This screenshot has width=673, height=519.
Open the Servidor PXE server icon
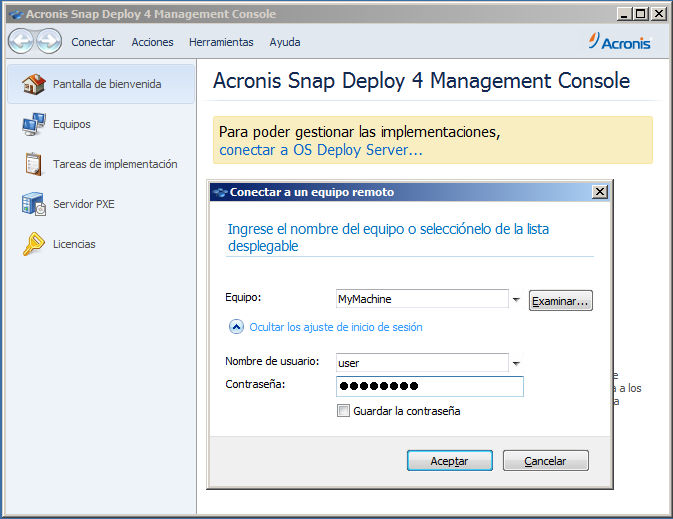pos(34,204)
